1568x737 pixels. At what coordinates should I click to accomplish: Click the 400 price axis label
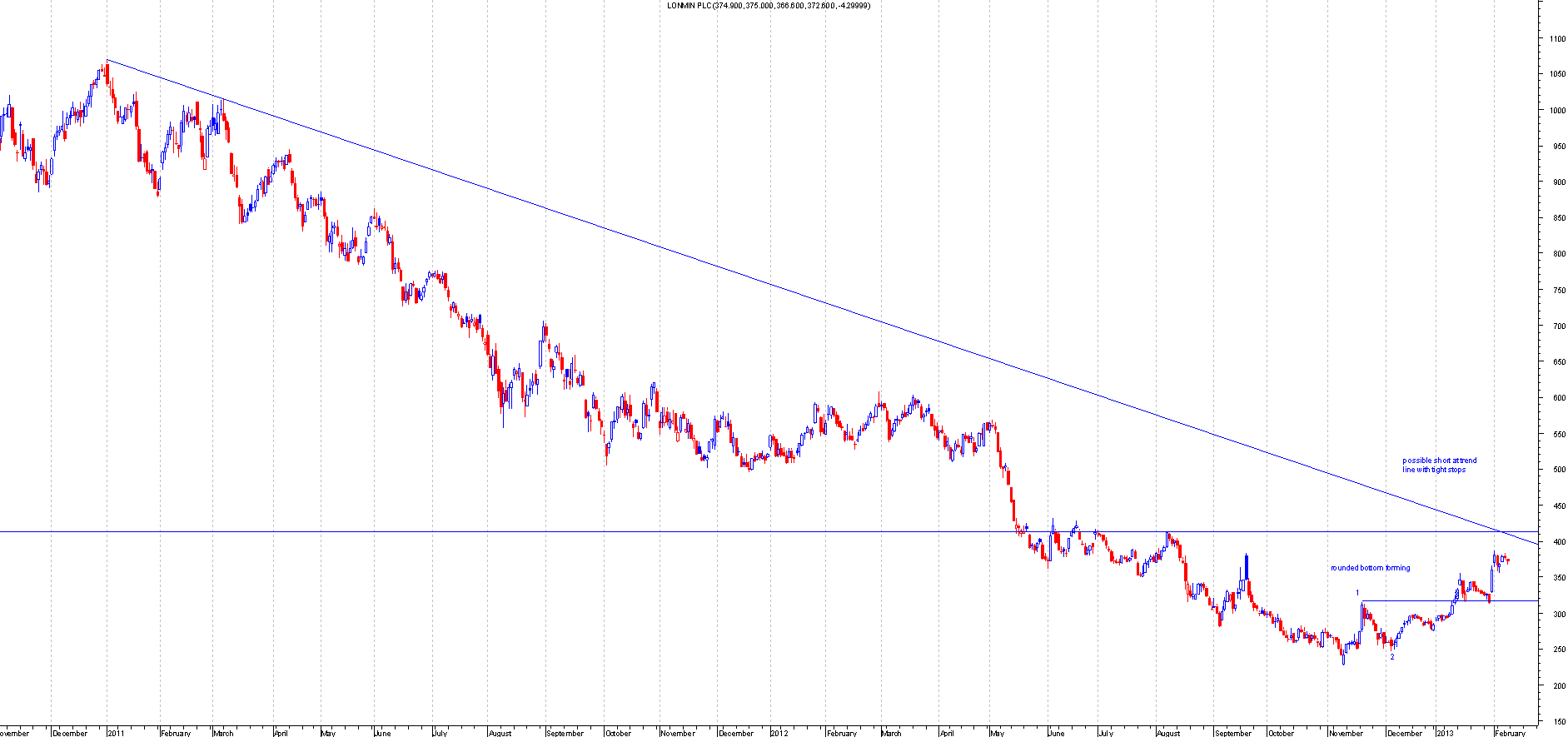pyautogui.click(x=1558, y=542)
